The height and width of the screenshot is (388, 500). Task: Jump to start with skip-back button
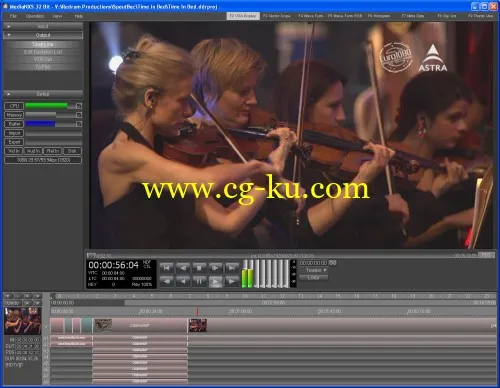166,268
